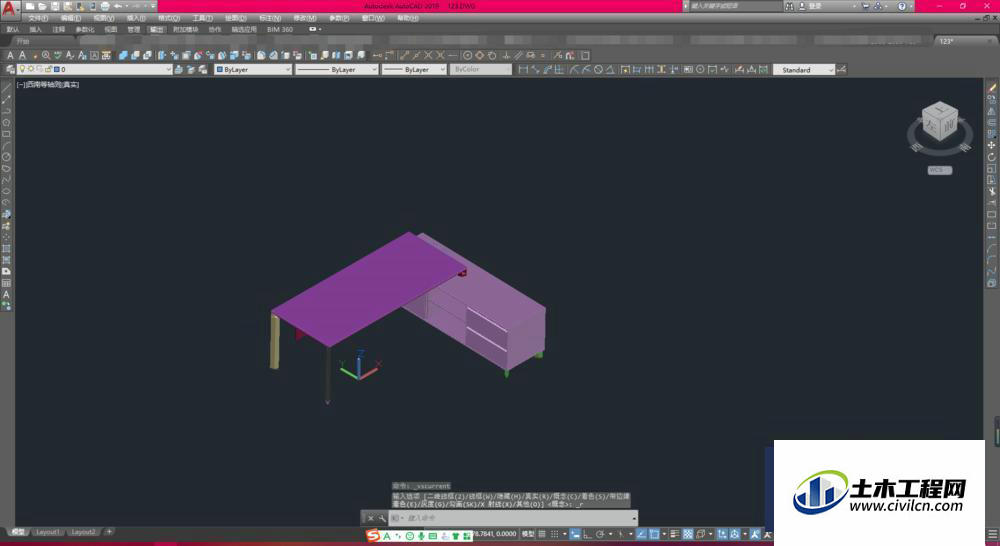The height and width of the screenshot is (546, 1000).
Task: Switch to the BIM 360 ribbon tab
Action: 280,29
